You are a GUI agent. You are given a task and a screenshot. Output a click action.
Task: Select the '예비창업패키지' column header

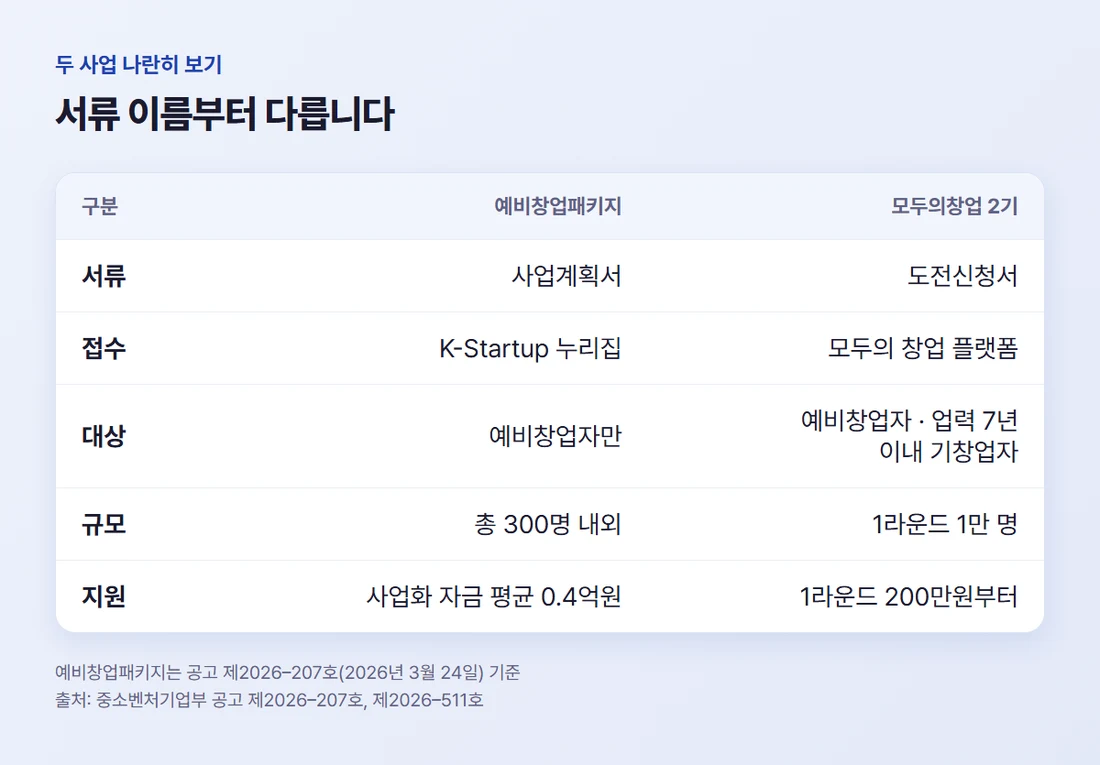[558, 206]
